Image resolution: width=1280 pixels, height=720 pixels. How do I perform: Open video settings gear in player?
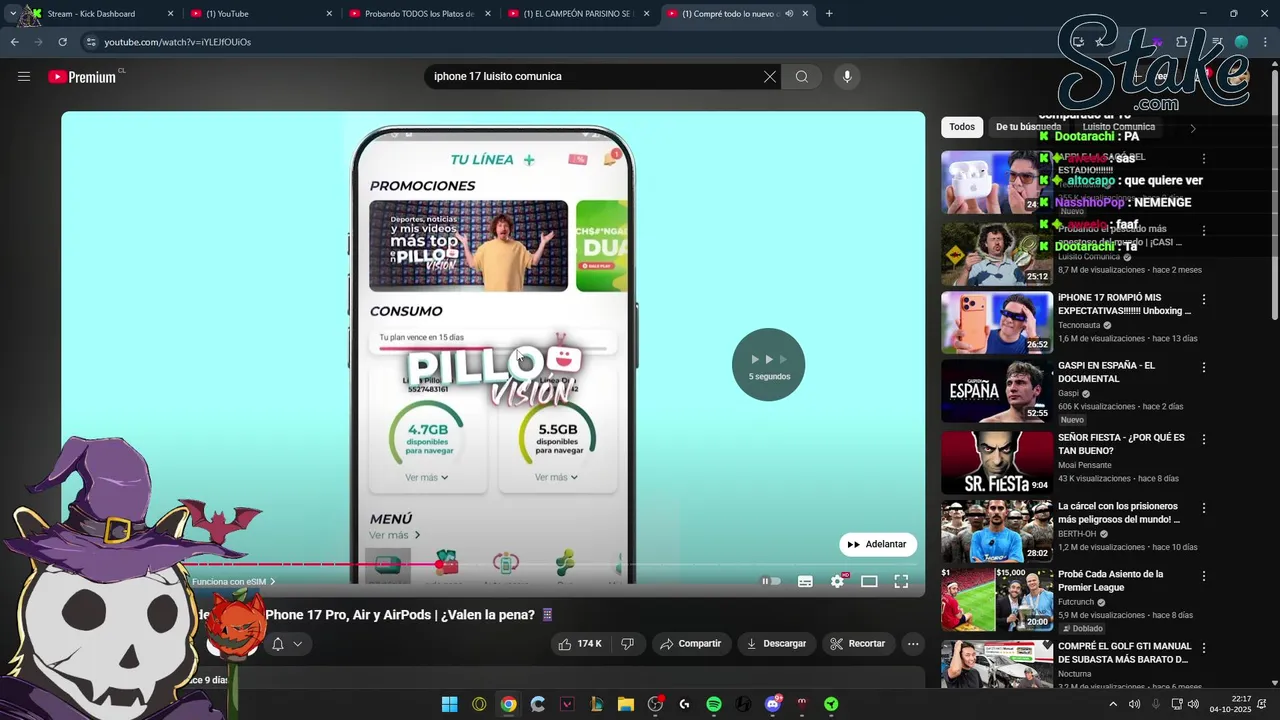point(837,581)
